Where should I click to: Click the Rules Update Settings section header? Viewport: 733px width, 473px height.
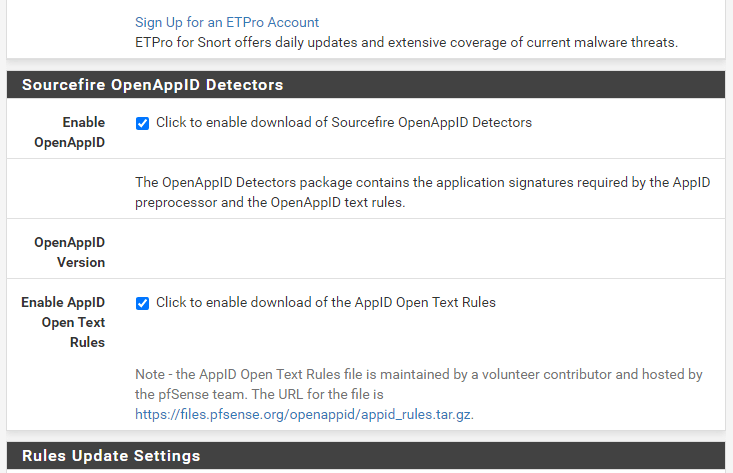click(x=110, y=456)
